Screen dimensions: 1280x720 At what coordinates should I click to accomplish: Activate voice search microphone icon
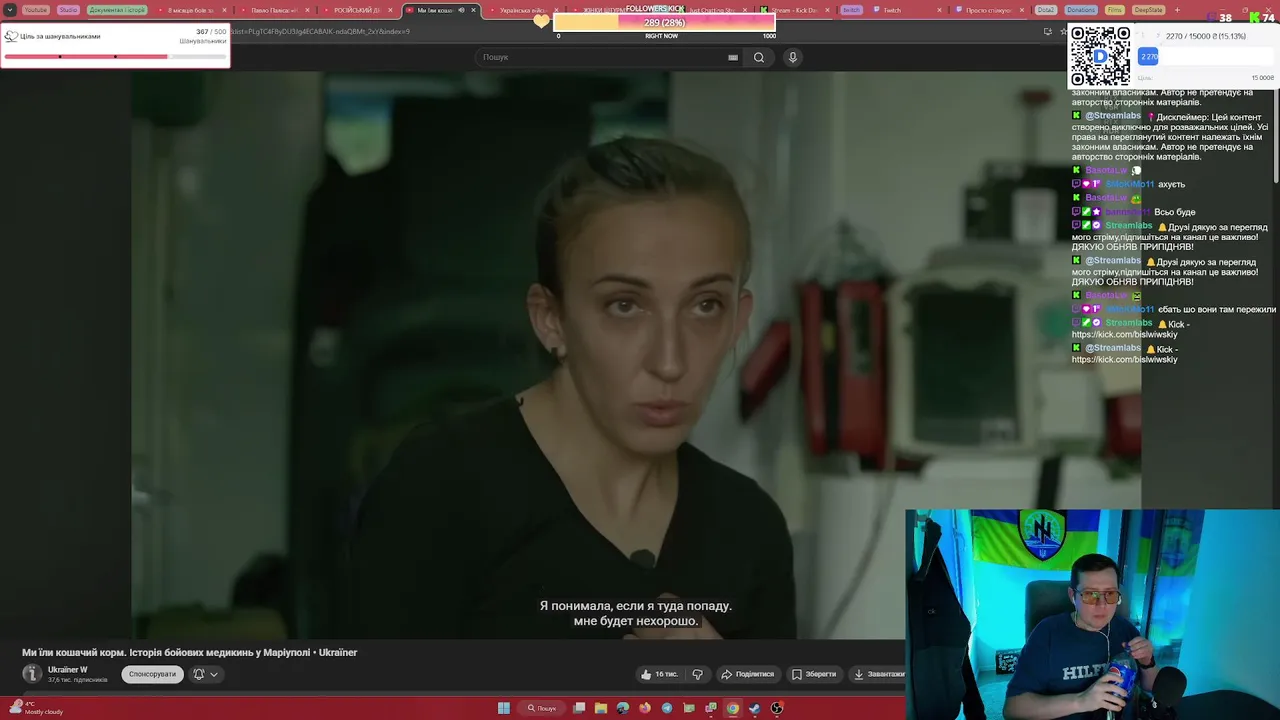coord(793,57)
